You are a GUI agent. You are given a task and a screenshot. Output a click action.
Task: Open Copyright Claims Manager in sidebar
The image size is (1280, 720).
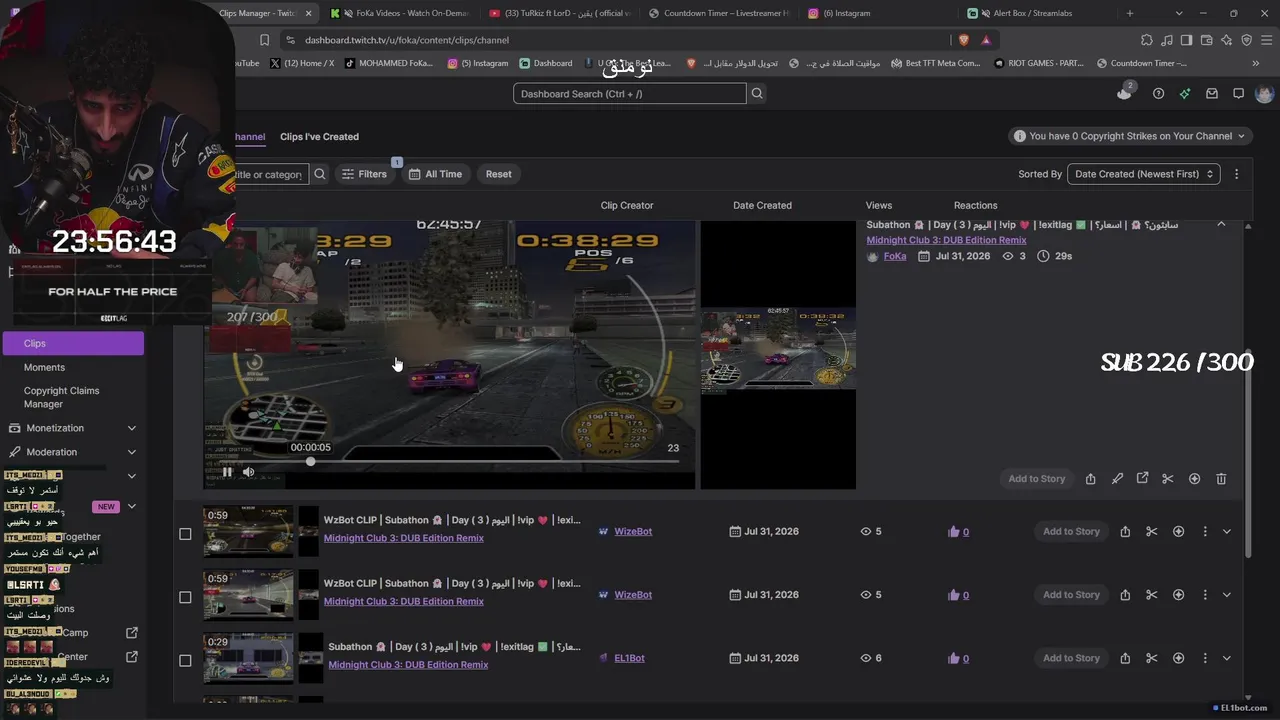(61, 397)
